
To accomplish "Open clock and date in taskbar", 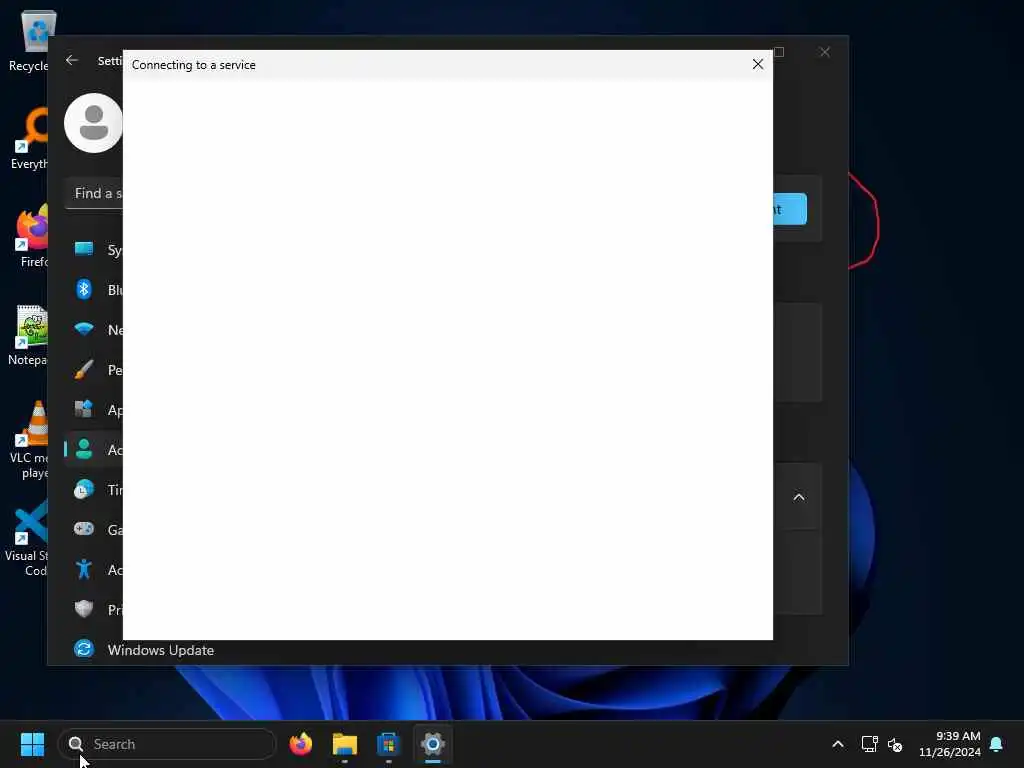I will (x=950, y=744).
